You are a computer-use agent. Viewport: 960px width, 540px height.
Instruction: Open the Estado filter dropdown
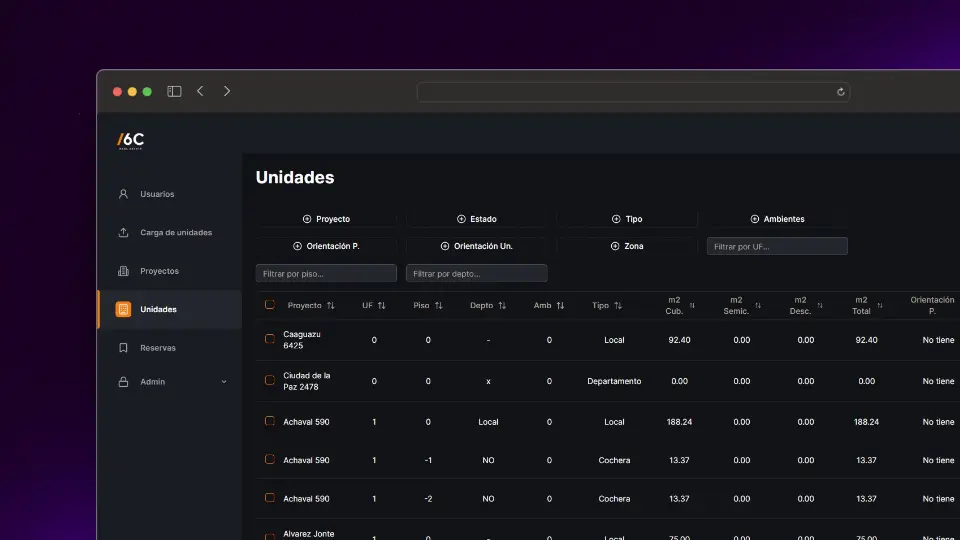tap(476, 219)
